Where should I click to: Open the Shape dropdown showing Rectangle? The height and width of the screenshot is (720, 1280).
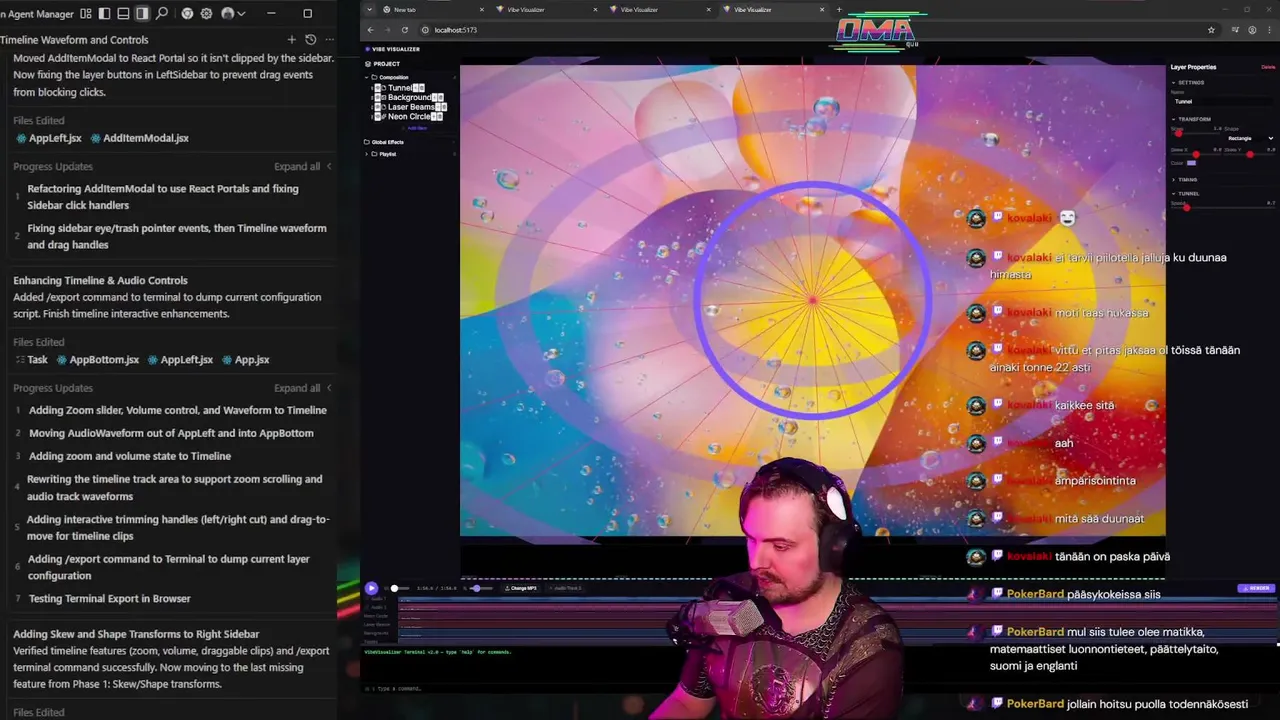(x=1251, y=138)
